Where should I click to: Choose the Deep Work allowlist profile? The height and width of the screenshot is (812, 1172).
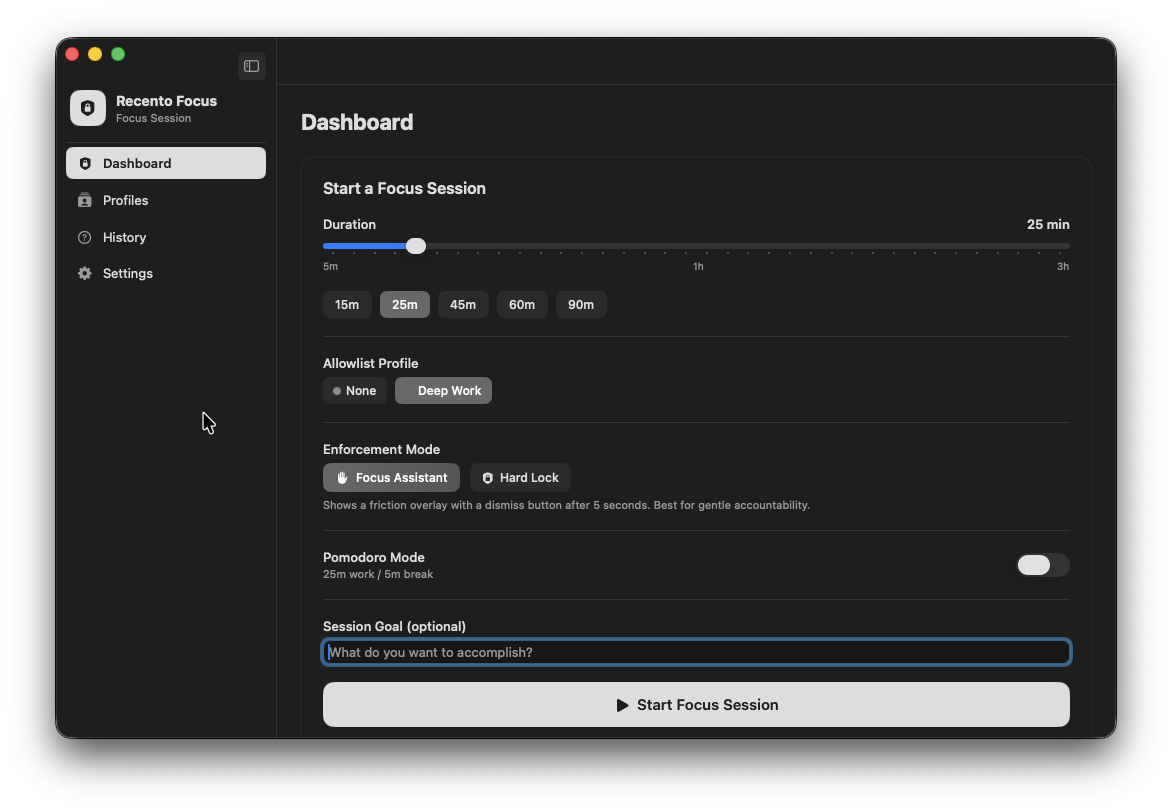coord(443,390)
